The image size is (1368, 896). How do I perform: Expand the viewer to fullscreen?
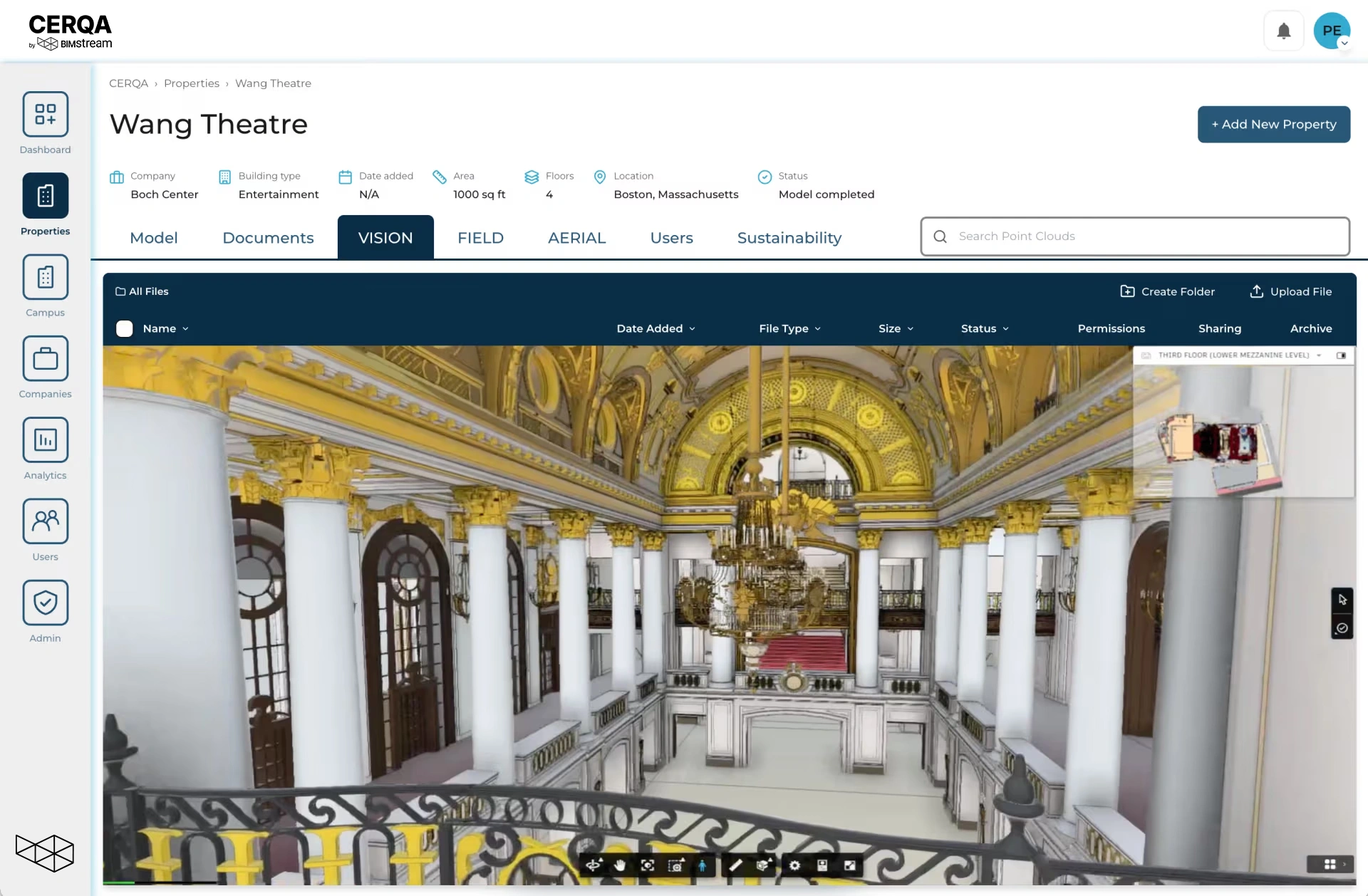point(849,865)
